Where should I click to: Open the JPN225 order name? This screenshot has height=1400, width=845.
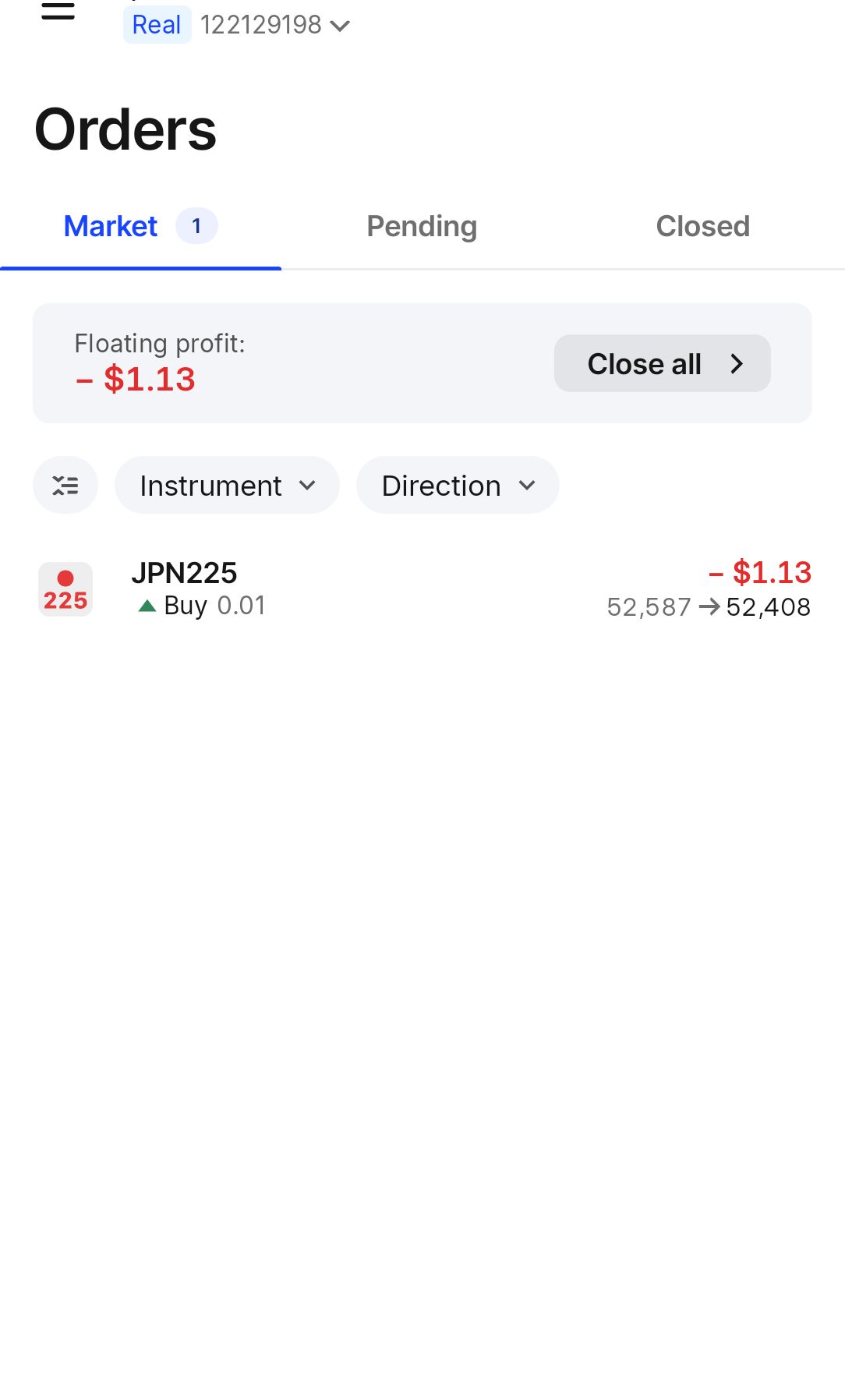tap(184, 573)
